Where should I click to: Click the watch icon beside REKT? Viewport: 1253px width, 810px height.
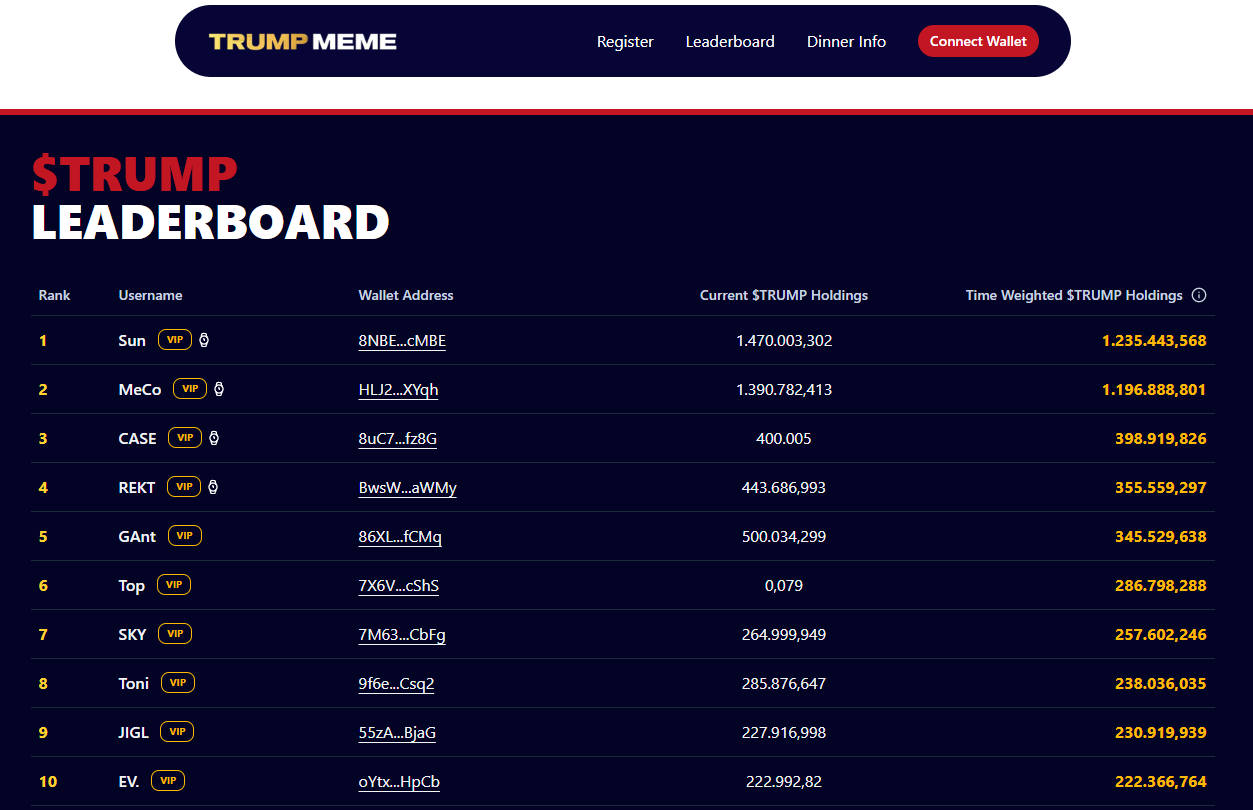coord(213,487)
